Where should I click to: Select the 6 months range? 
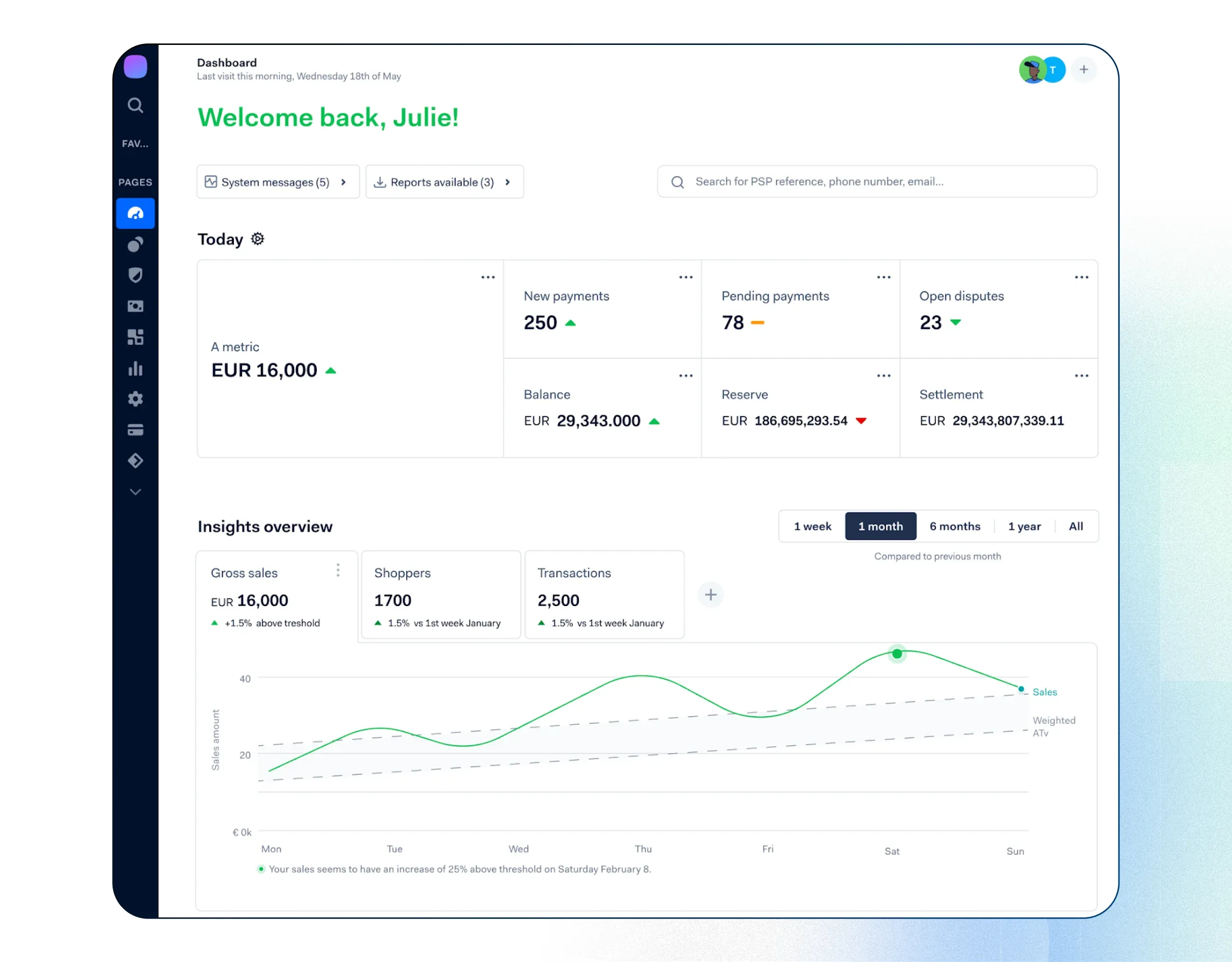point(955,526)
